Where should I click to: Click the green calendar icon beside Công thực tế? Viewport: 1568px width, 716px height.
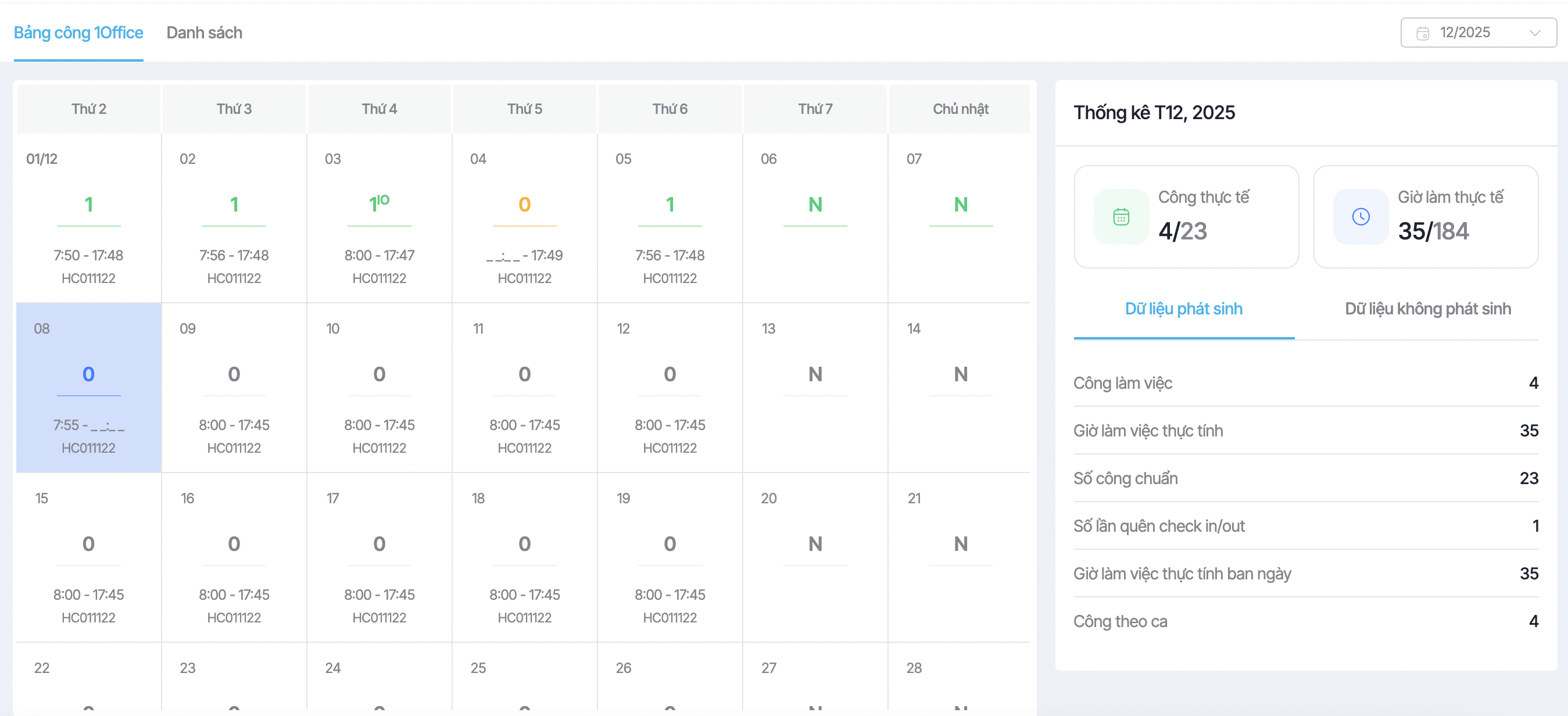tap(1120, 217)
